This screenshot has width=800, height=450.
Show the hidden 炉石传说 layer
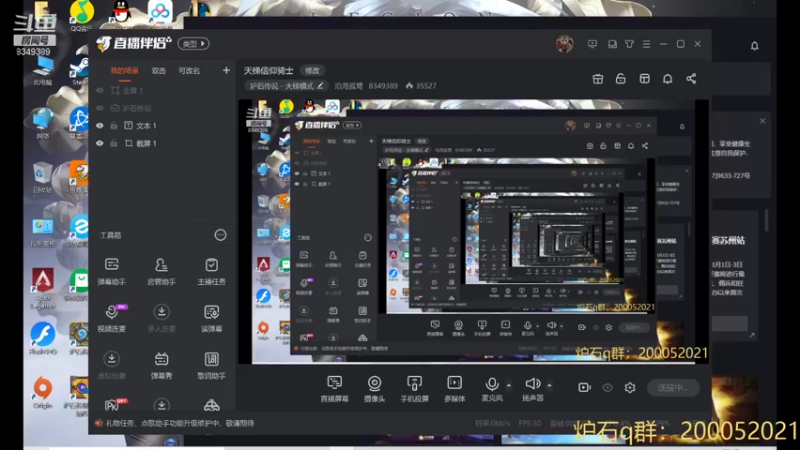click(100, 108)
